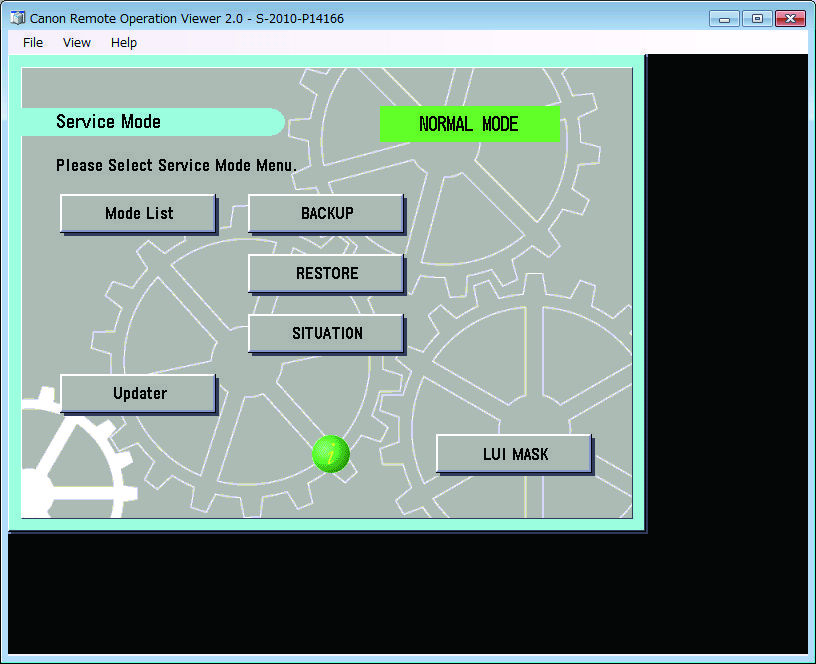Viewport: 816px width, 664px height.
Task: Open the View menu
Action: [76, 43]
